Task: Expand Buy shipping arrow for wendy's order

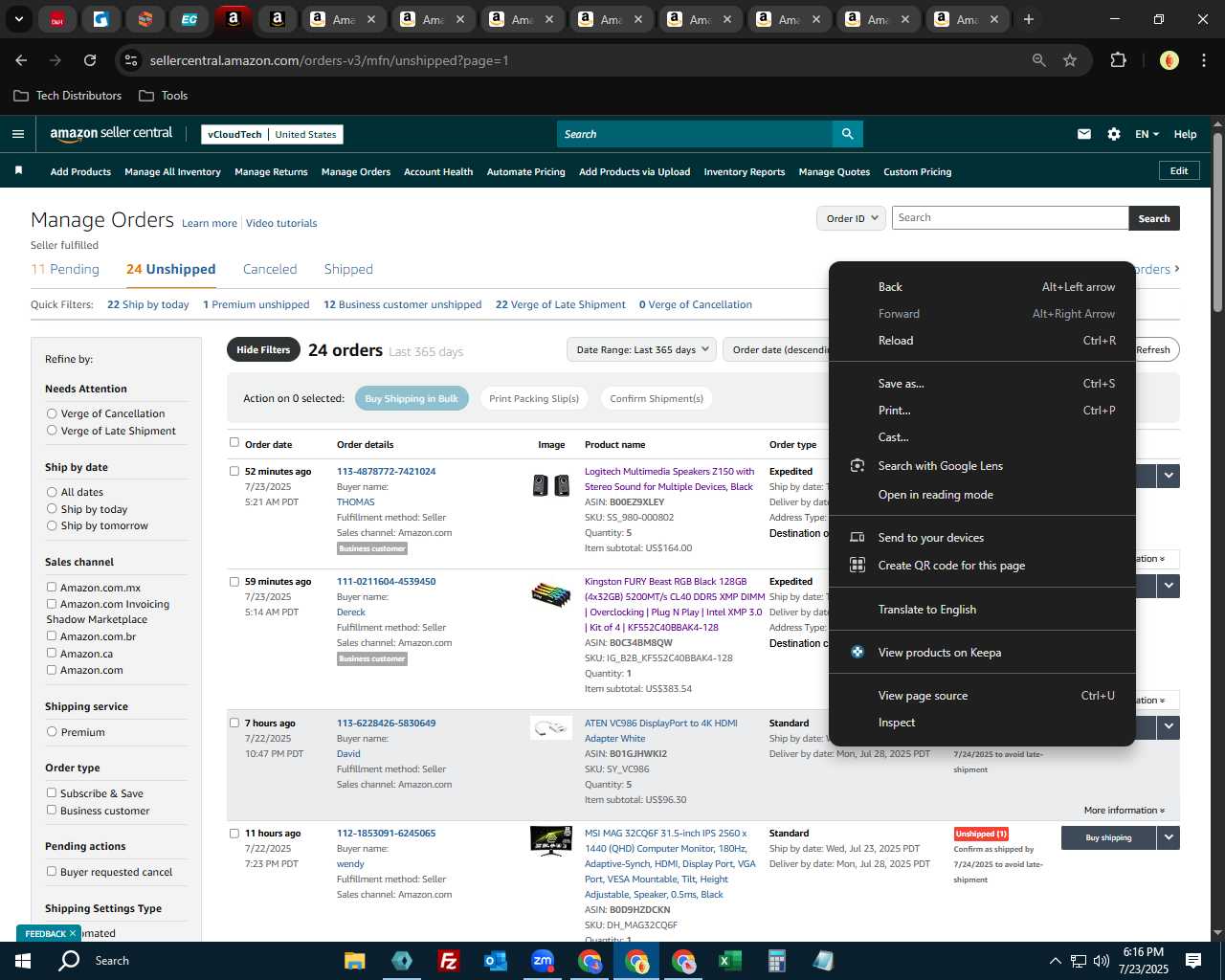Action: tap(1169, 837)
